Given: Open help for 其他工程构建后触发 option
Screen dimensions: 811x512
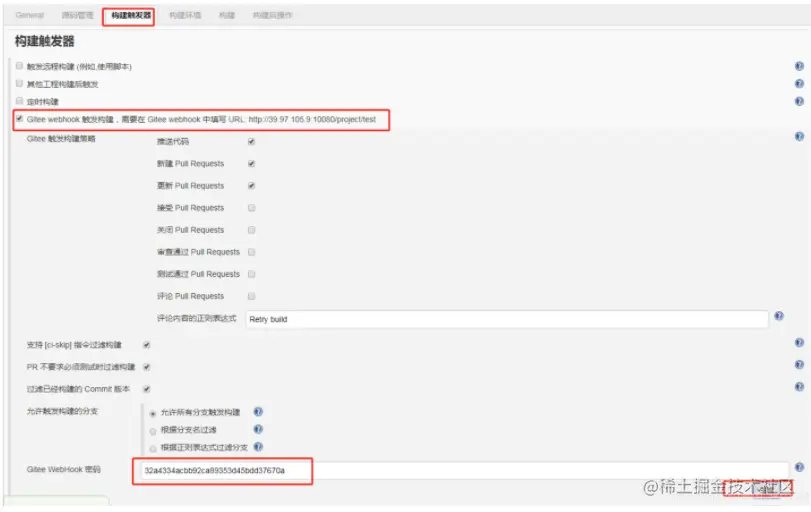Looking at the screenshot, I should 799,84.
